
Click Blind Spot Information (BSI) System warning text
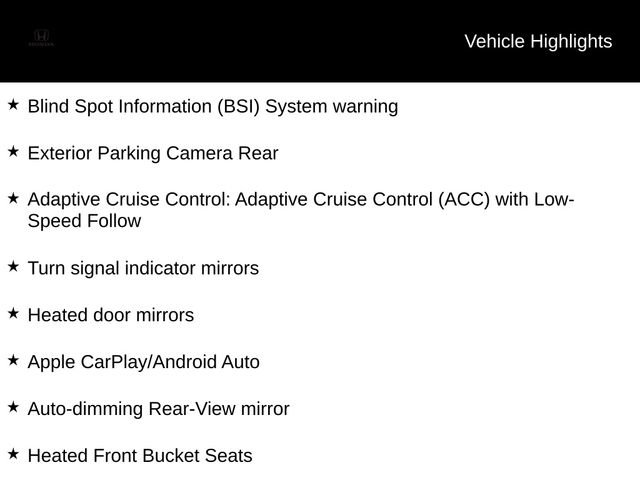213,107
